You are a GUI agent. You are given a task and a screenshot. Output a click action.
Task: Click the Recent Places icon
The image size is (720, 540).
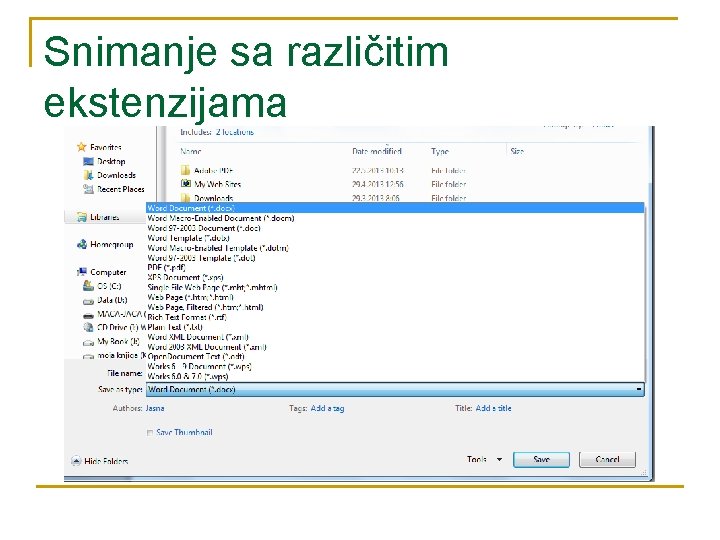(x=88, y=189)
